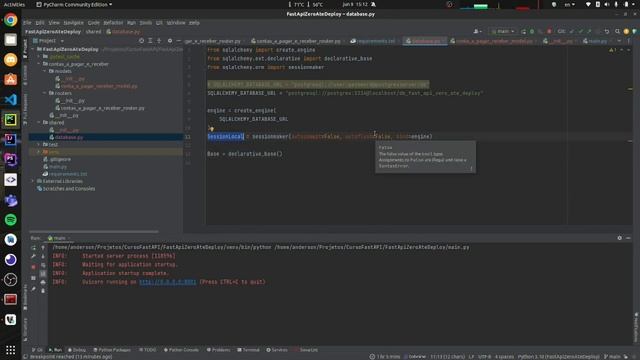Toggle soft-wrap in Run panel sidebar
Image resolution: width=640 pixels, height=360 pixels.
click(x=43, y=265)
